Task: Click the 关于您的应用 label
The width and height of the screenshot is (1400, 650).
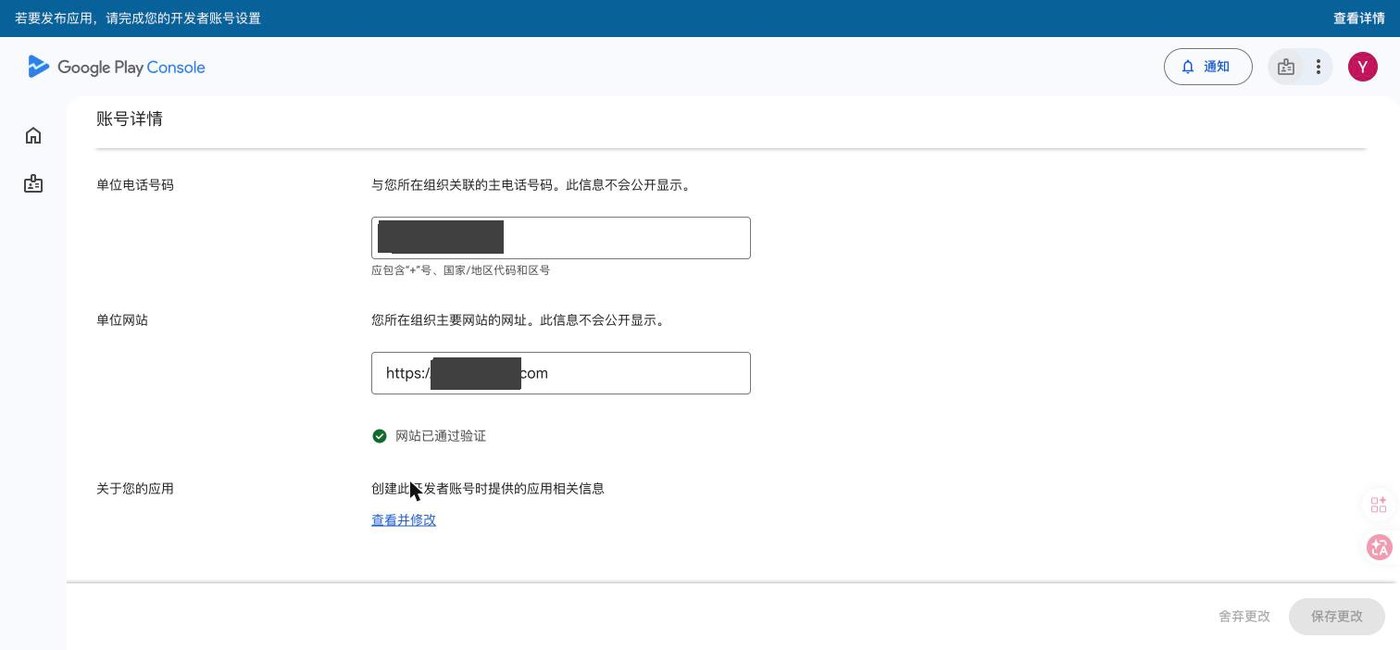Action: point(135,489)
